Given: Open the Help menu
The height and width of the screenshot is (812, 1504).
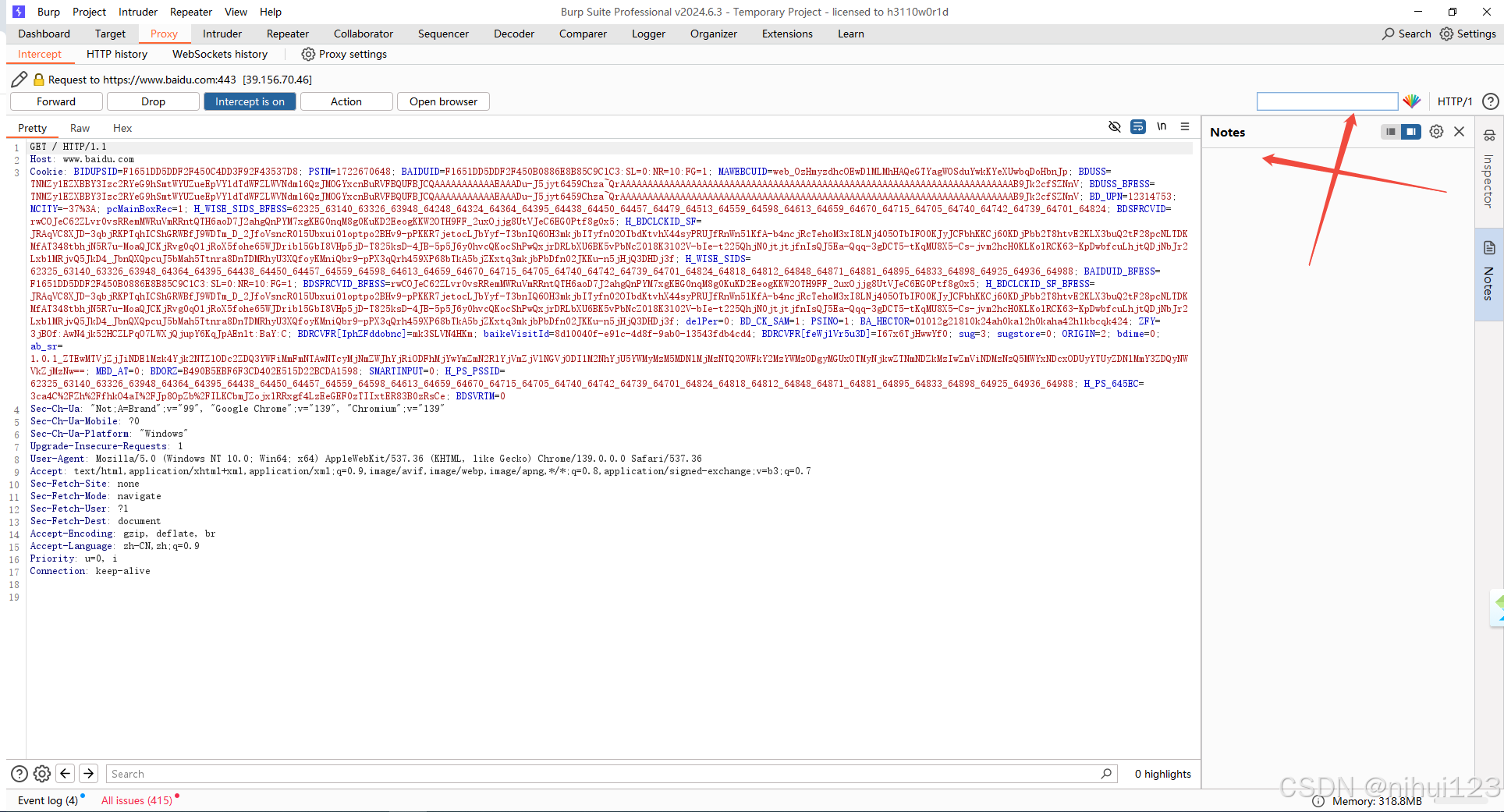Looking at the screenshot, I should 271,12.
